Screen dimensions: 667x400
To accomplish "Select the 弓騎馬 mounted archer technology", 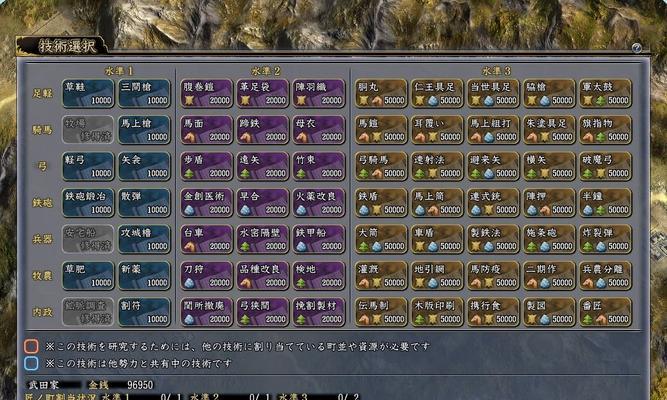I will click(x=381, y=166).
